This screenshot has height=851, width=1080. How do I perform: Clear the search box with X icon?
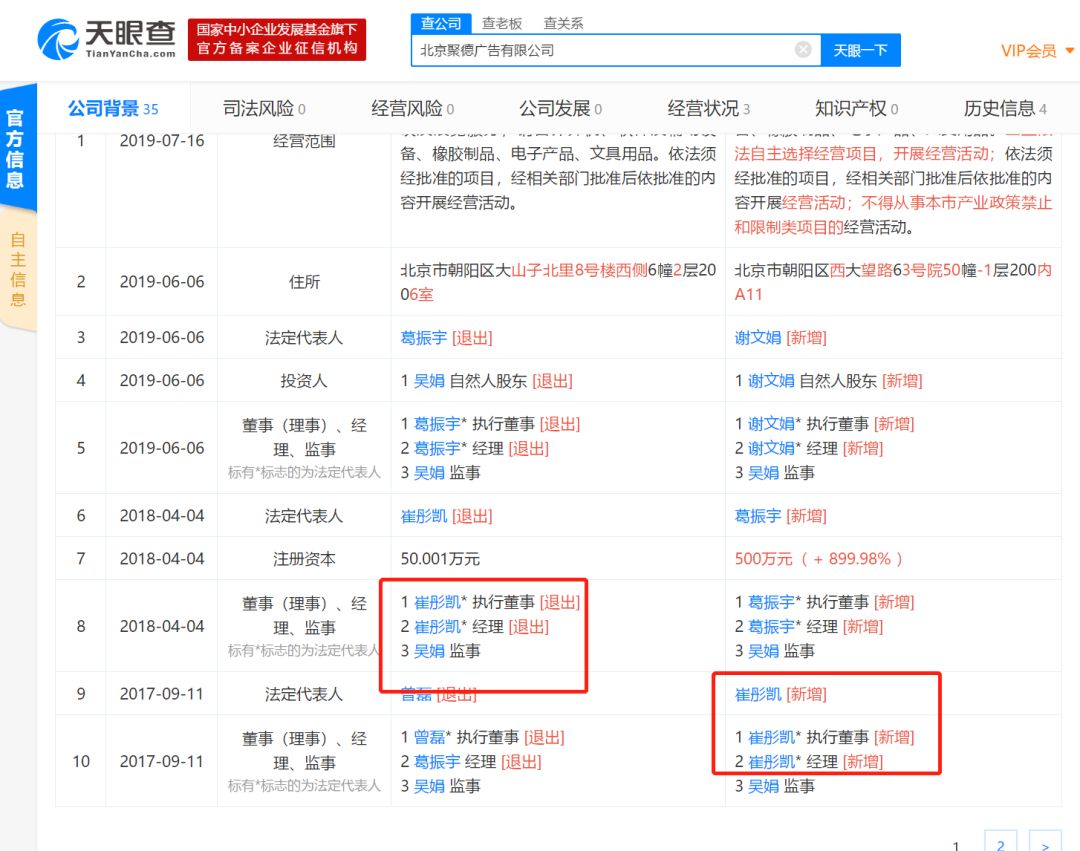(802, 50)
